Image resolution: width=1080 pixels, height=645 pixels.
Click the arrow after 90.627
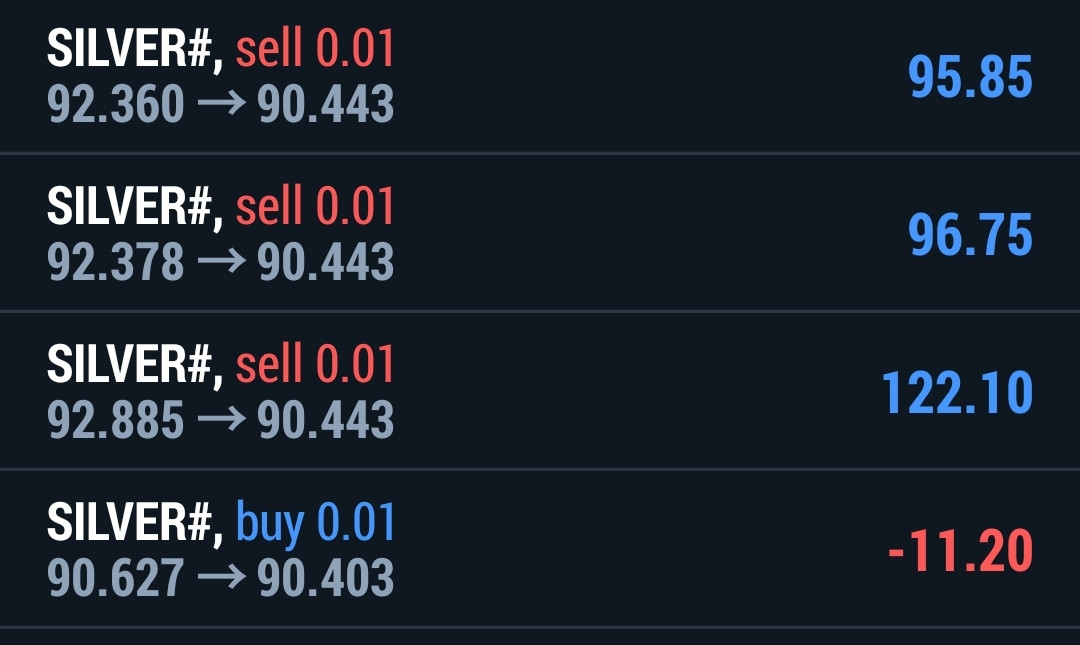pos(220,577)
